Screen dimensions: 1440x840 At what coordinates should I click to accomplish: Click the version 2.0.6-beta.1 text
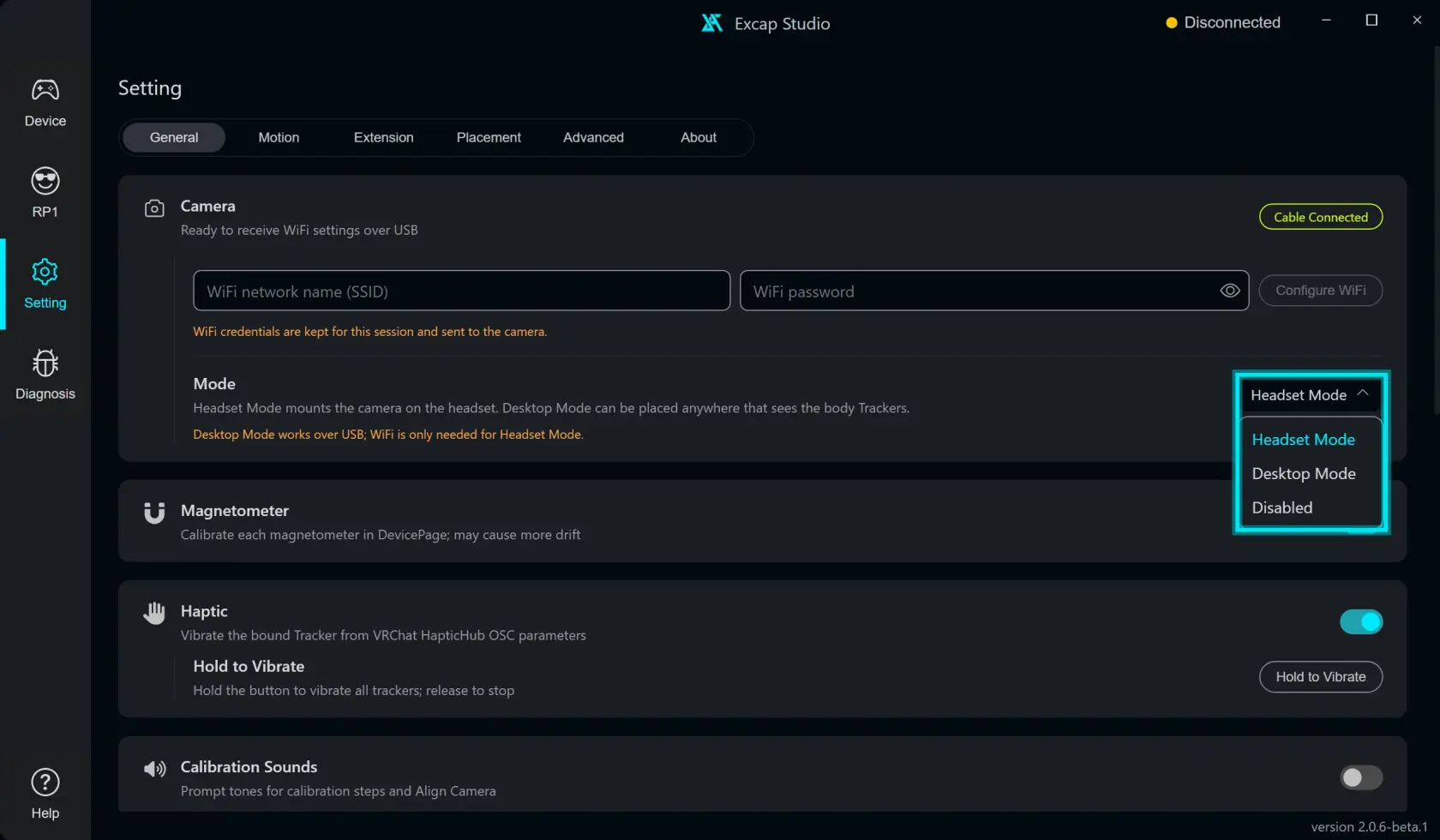(1369, 827)
